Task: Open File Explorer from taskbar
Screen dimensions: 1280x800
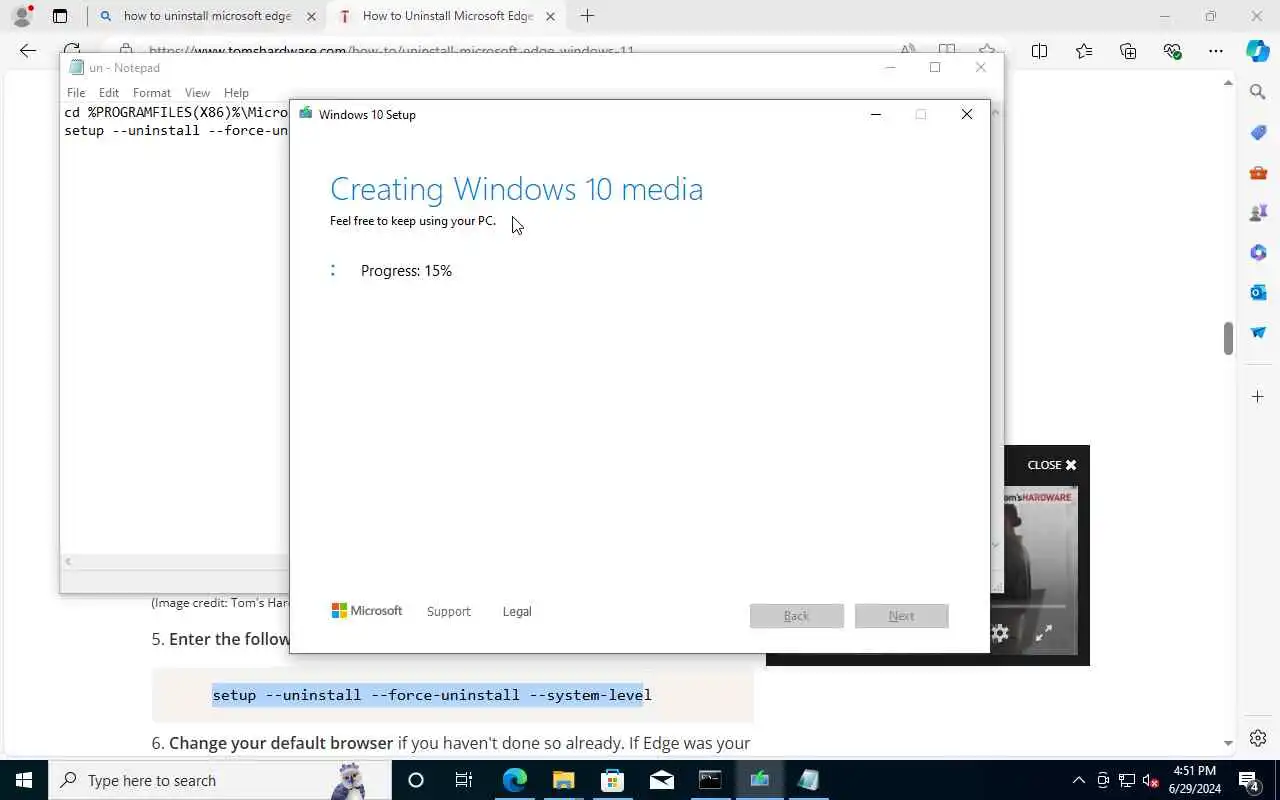Action: (563, 780)
